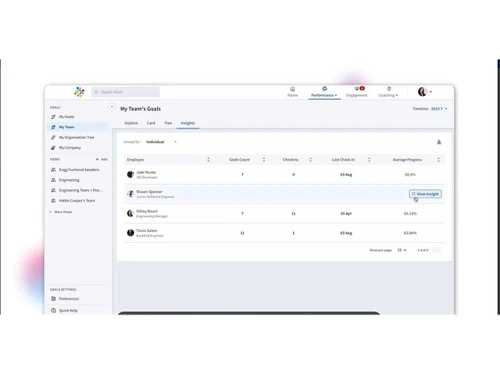Sort by the Employee column arrows

pyautogui.click(x=208, y=160)
